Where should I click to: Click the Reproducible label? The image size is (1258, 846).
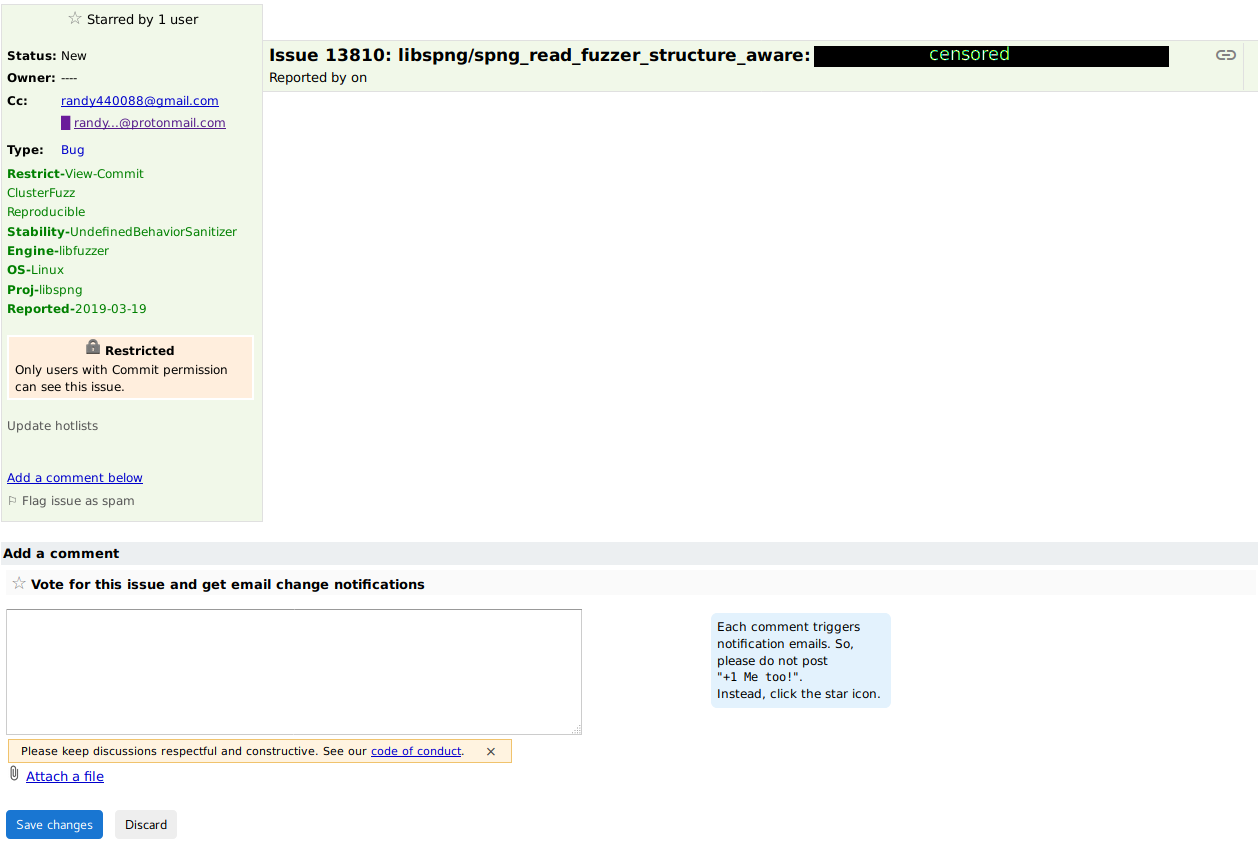(x=45, y=211)
